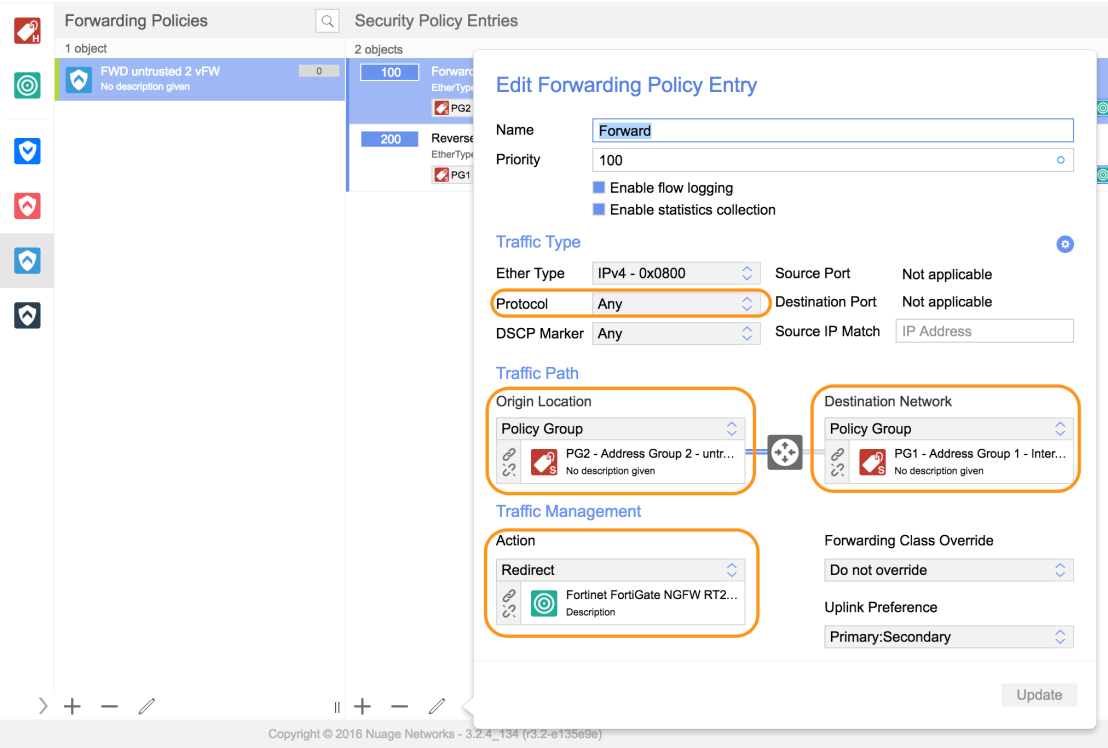The height and width of the screenshot is (748, 1108).
Task: Open the Protocol Any dropdown
Action: click(x=676, y=304)
